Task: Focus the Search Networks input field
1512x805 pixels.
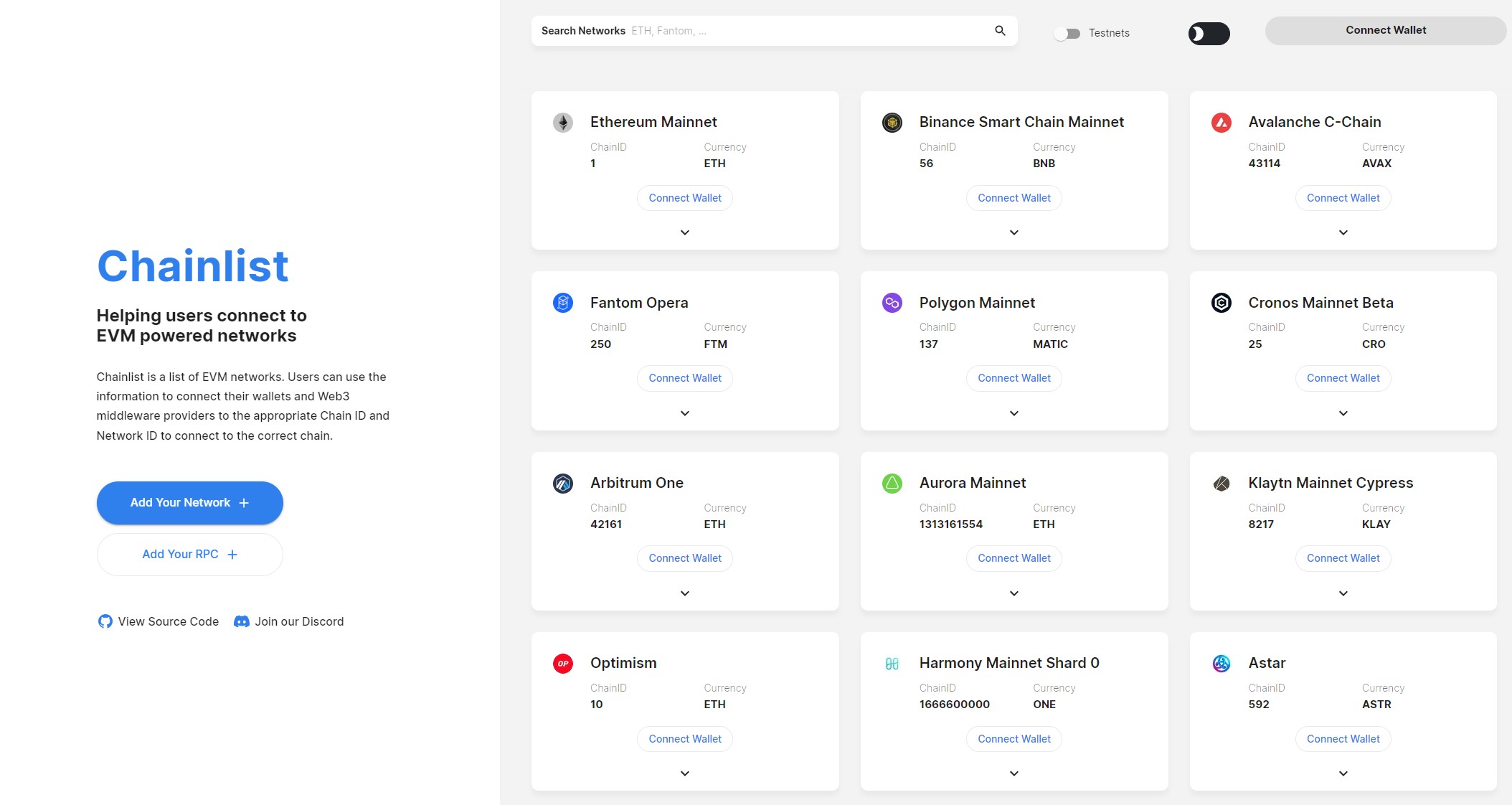Action: coord(774,31)
